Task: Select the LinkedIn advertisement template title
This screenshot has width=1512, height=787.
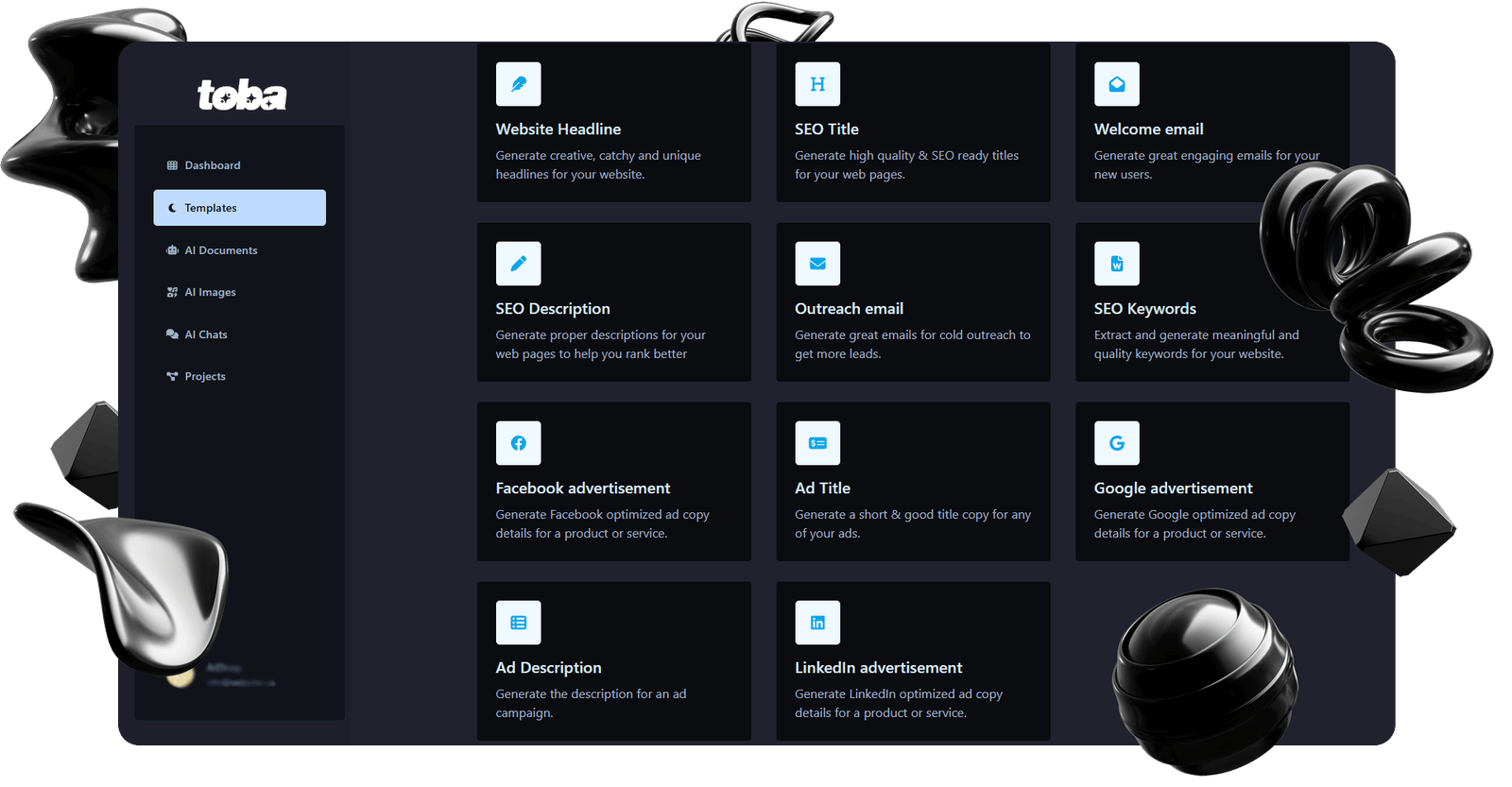Action: (878, 668)
